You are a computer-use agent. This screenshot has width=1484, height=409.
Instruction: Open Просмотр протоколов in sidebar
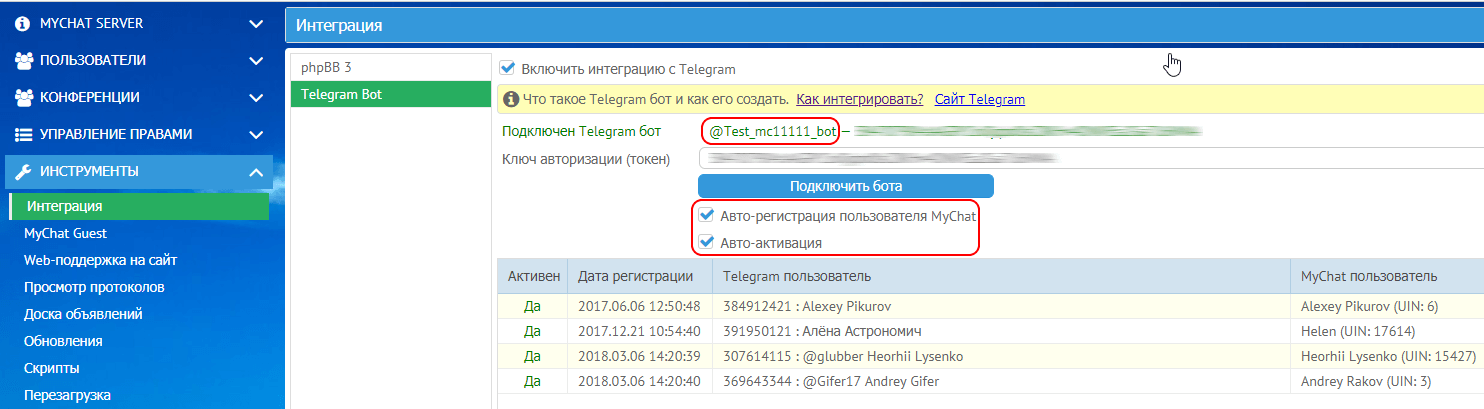click(x=94, y=287)
